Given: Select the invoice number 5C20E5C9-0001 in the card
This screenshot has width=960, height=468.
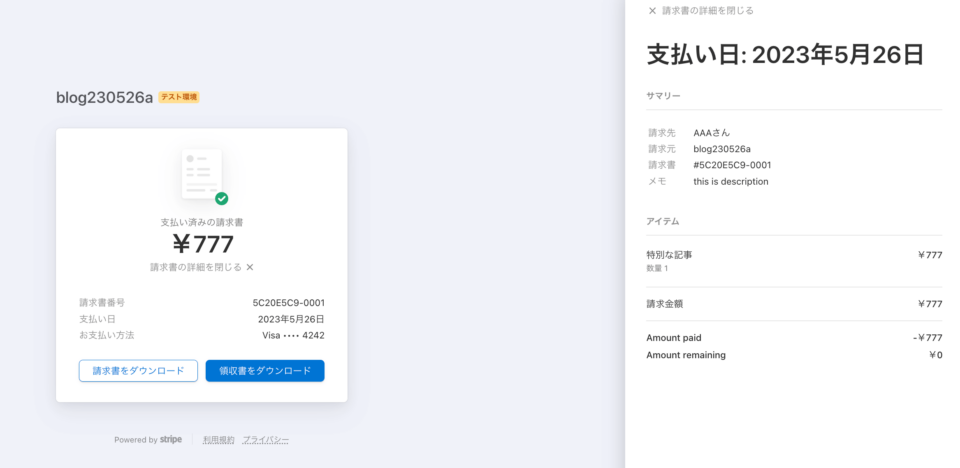Looking at the screenshot, I should [x=288, y=303].
